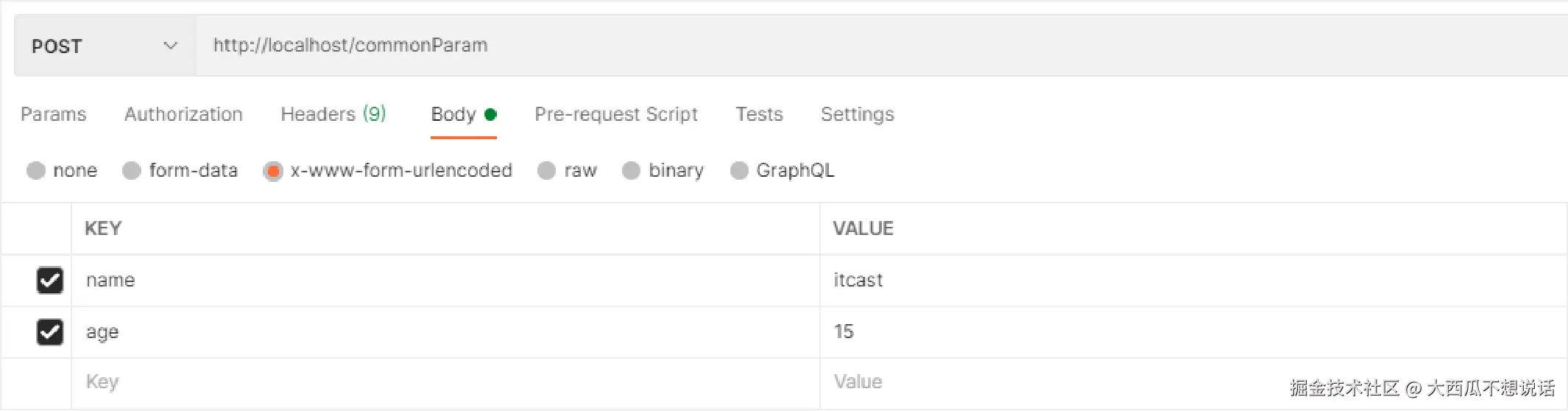Toggle the age row checkbox

pos(50,332)
